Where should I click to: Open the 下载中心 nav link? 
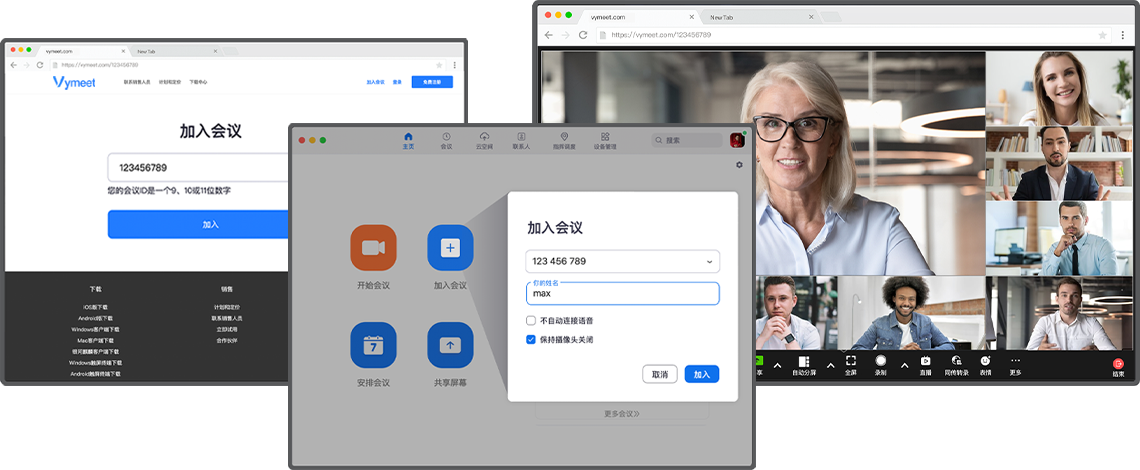click(198, 82)
